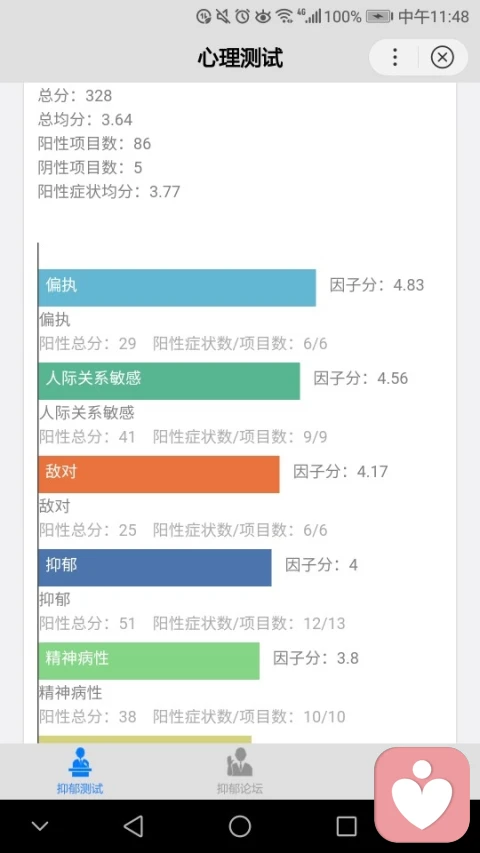Tap the 阳性症状均分 3.77 line
This screenshot has height=853, width=480.
[x=109, y=191]
